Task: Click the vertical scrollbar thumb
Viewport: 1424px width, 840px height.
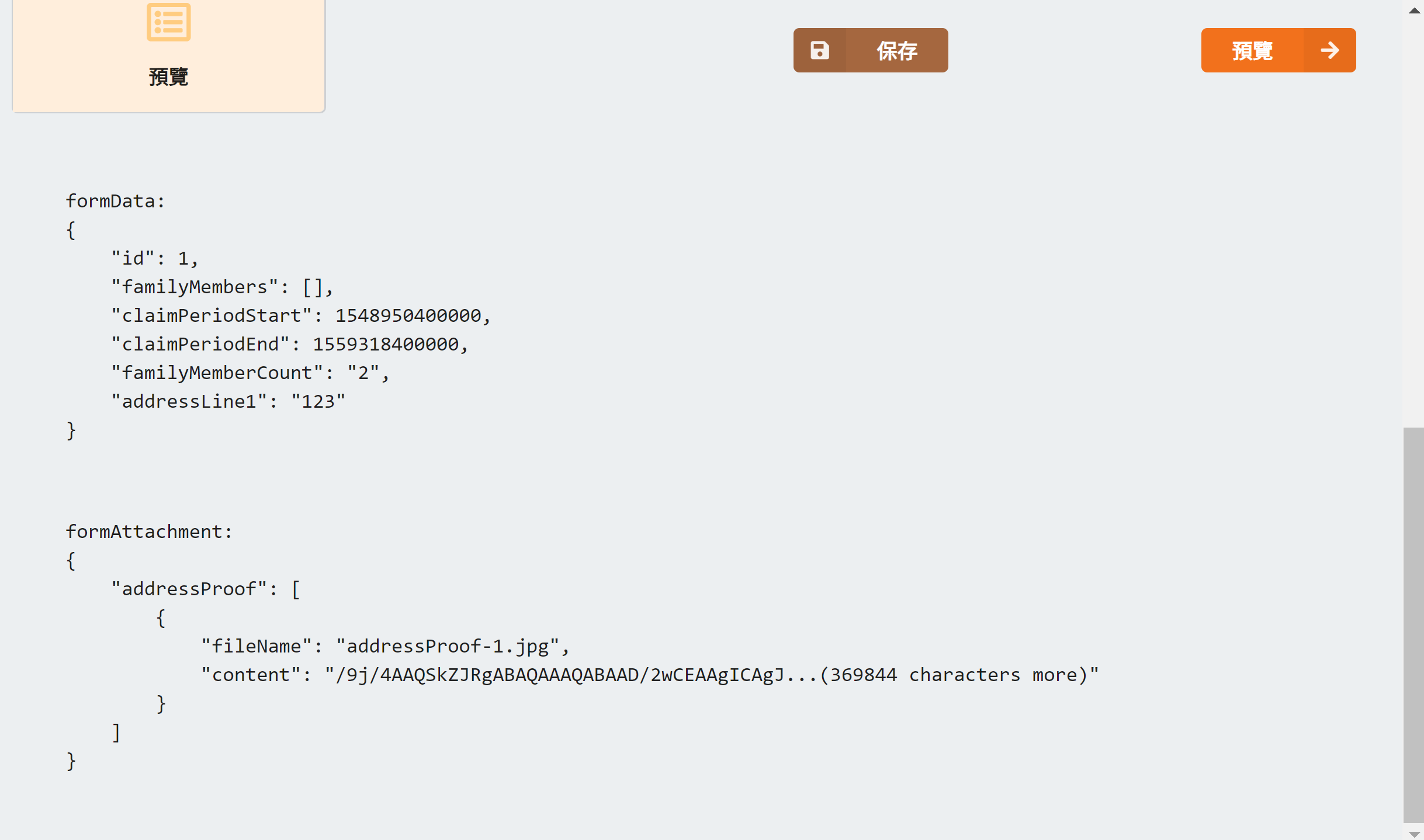Action: pyautogui.click(x=1413, y=625)
